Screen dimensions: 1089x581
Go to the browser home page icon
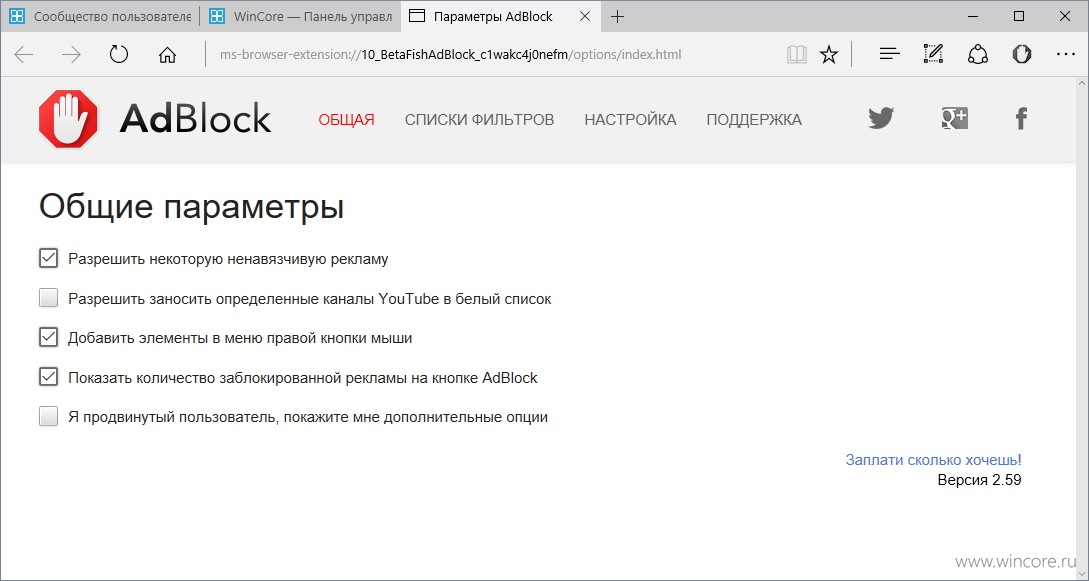pos(167,54)
